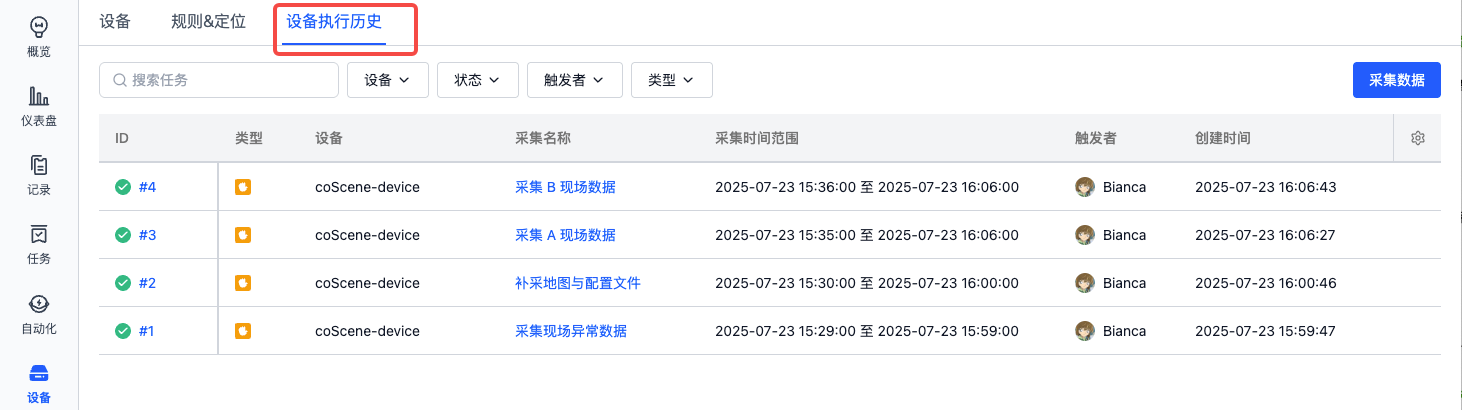
Task: Click the orange type icon for task #4
Action: tap(242, 187)
